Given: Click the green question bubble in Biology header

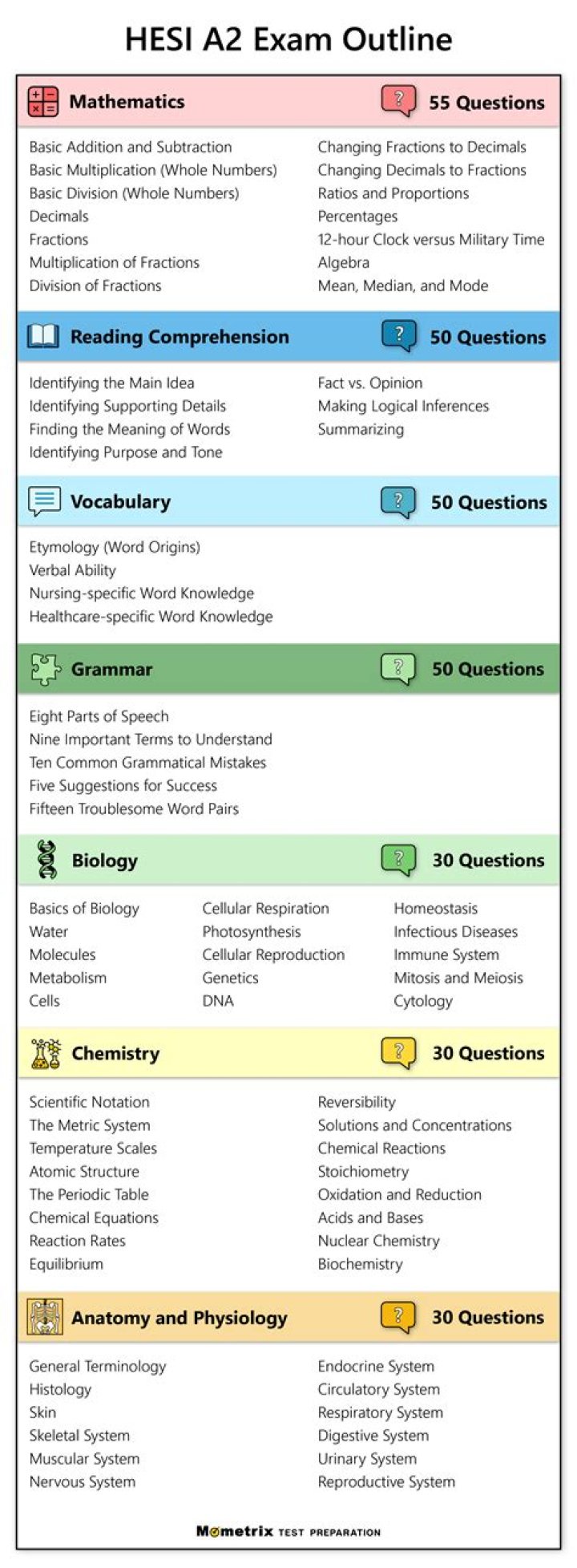Looking at the screenshot, I should (x=398, y=860).
